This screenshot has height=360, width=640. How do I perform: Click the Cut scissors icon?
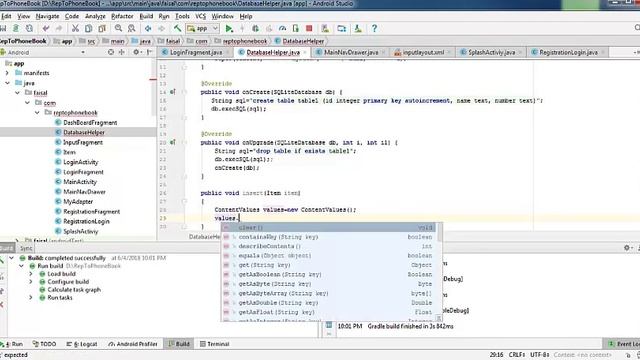(75, 29)
